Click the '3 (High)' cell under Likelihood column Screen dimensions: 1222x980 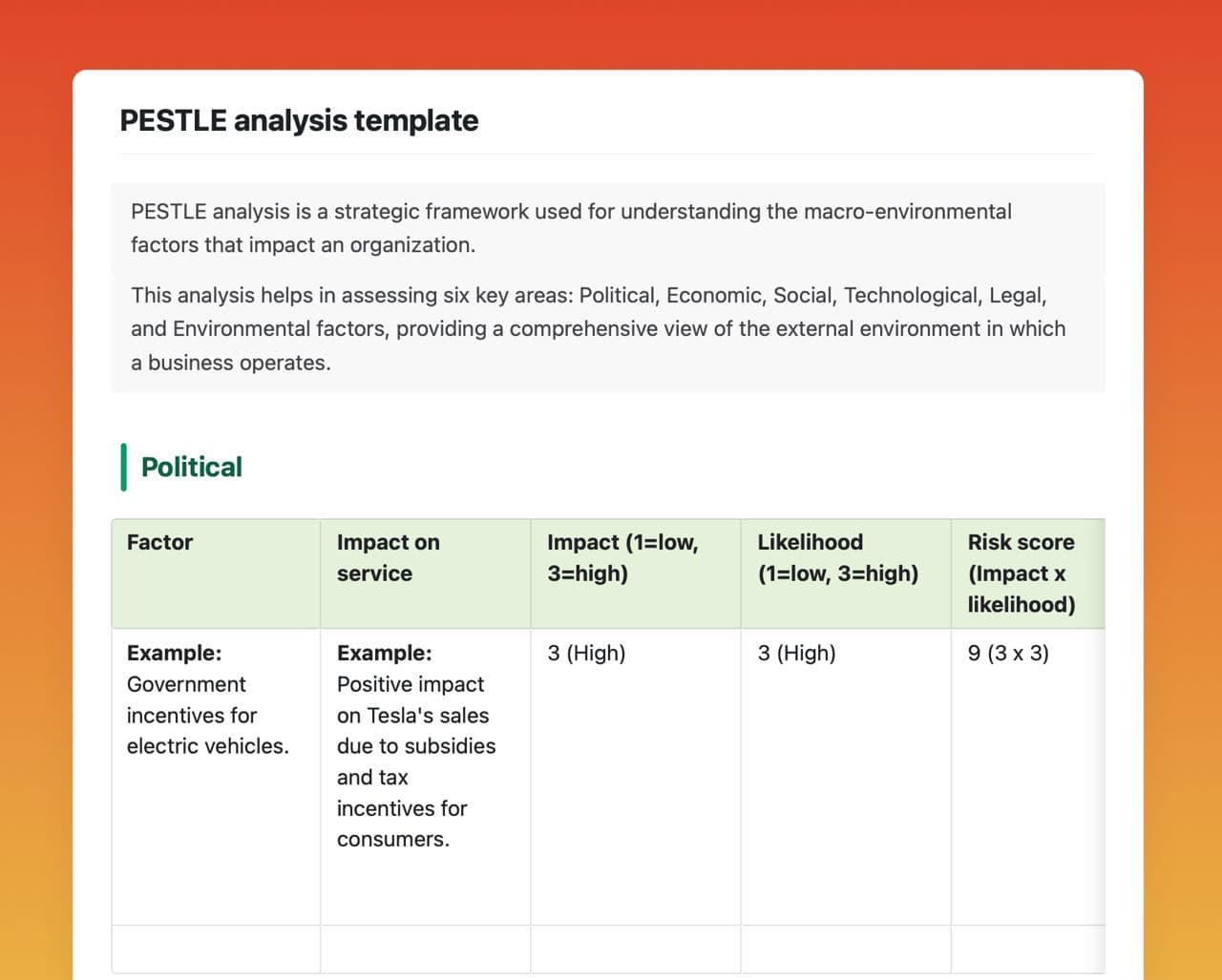click(796, 654)
